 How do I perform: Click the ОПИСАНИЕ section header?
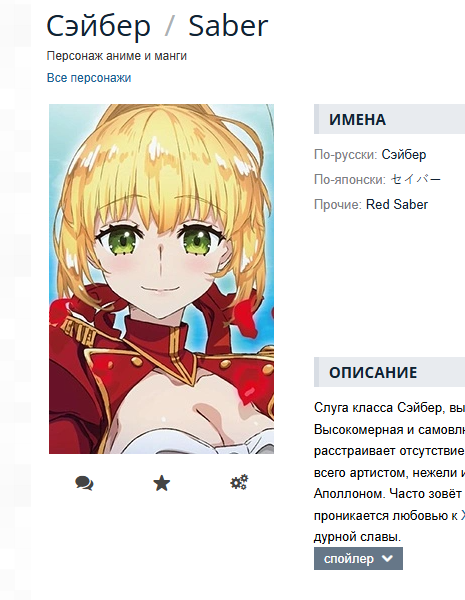point(389,372)
